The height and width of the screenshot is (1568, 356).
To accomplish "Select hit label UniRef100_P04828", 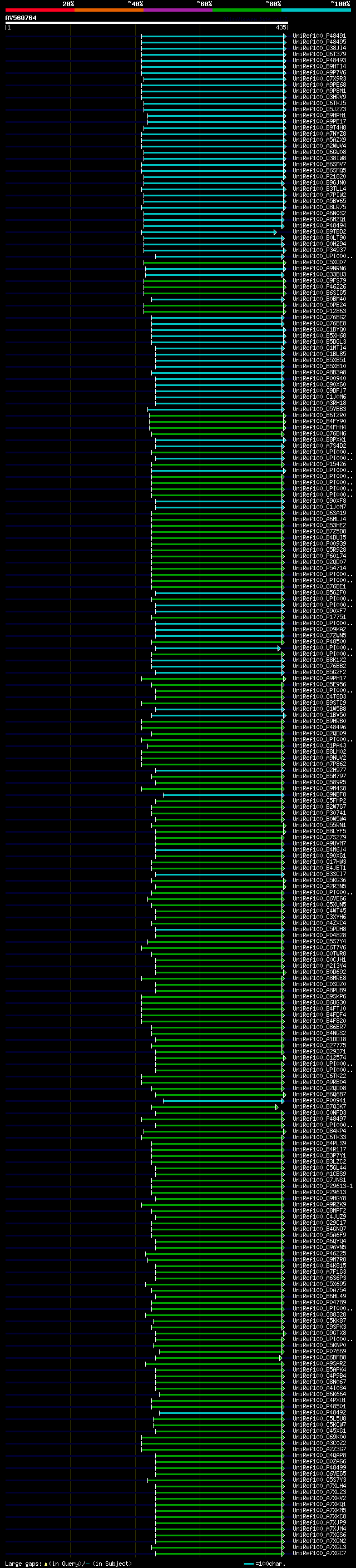I will (319, 936).
